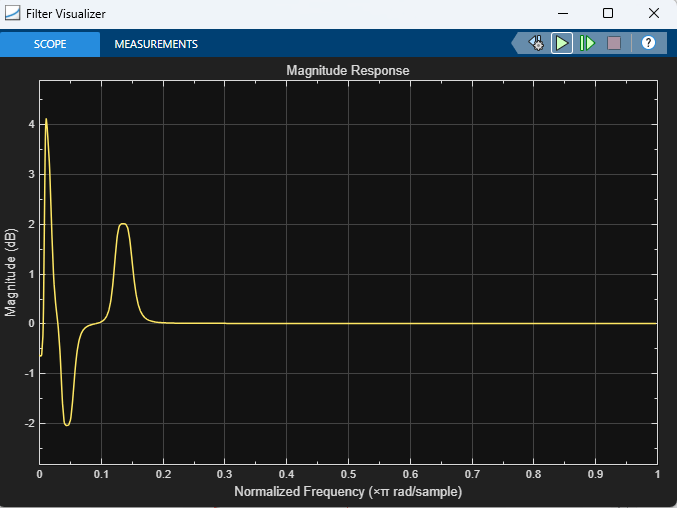Click the curve's trough near -2 dB
Screen dimensions: 677x508
click(x=67, y=425)
